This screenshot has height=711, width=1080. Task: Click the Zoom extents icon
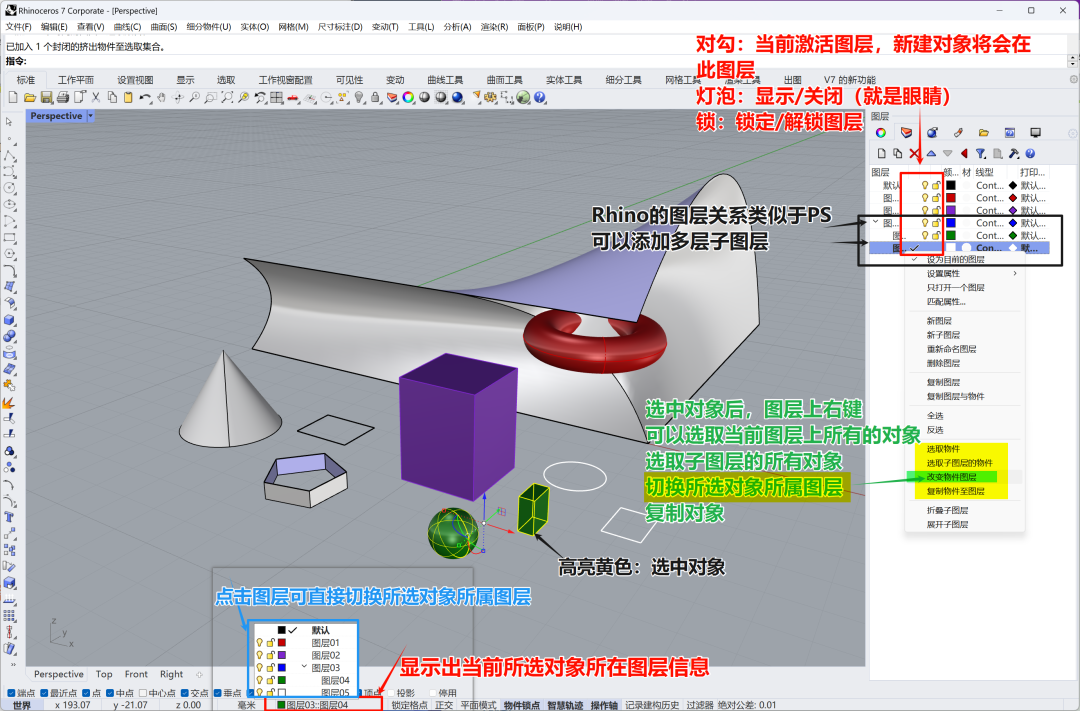click(x=227, y=98)
